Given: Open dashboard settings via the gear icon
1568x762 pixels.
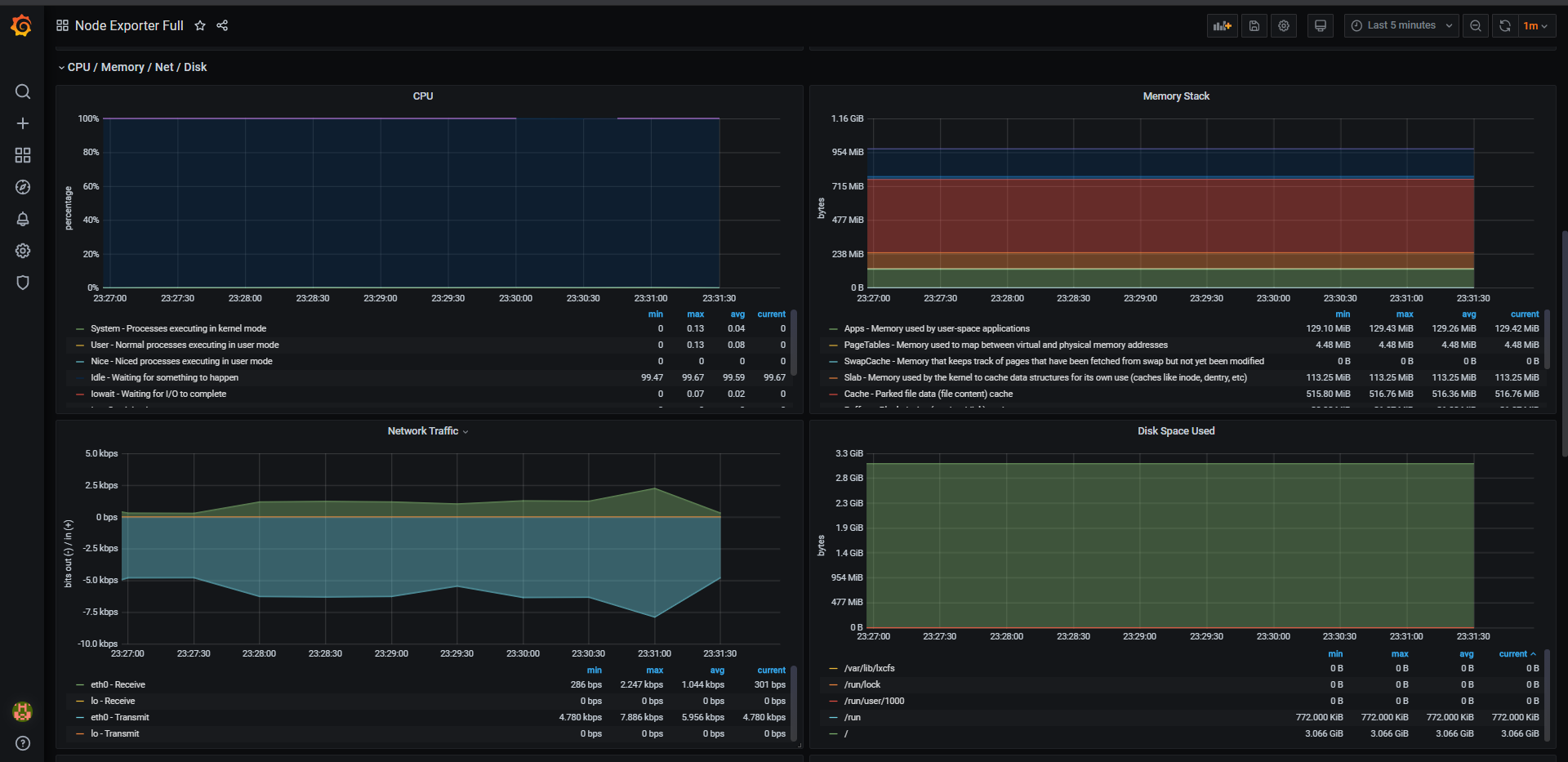Looking at the screenshot, I should tap(1284, 25).
